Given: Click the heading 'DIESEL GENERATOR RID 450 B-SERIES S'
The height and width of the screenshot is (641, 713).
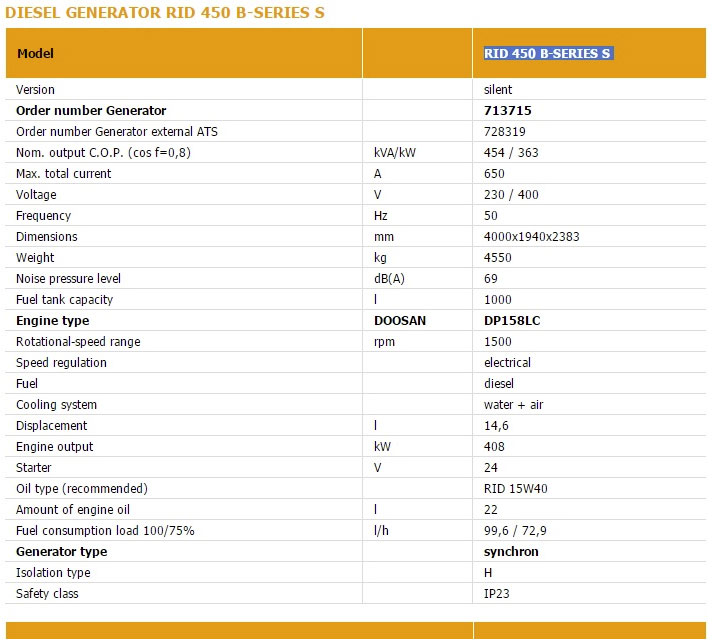Looking at the screenshot, I should pyautogui.click(x=165, y=13).
